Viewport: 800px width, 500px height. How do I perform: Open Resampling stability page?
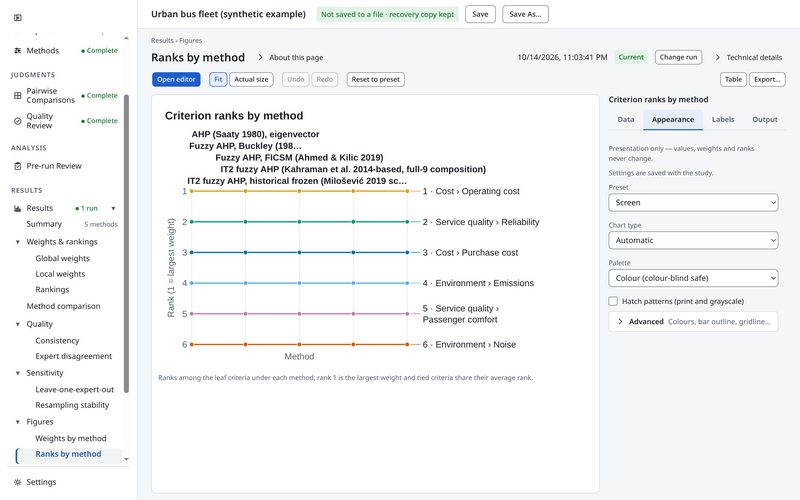coord(72,405)
